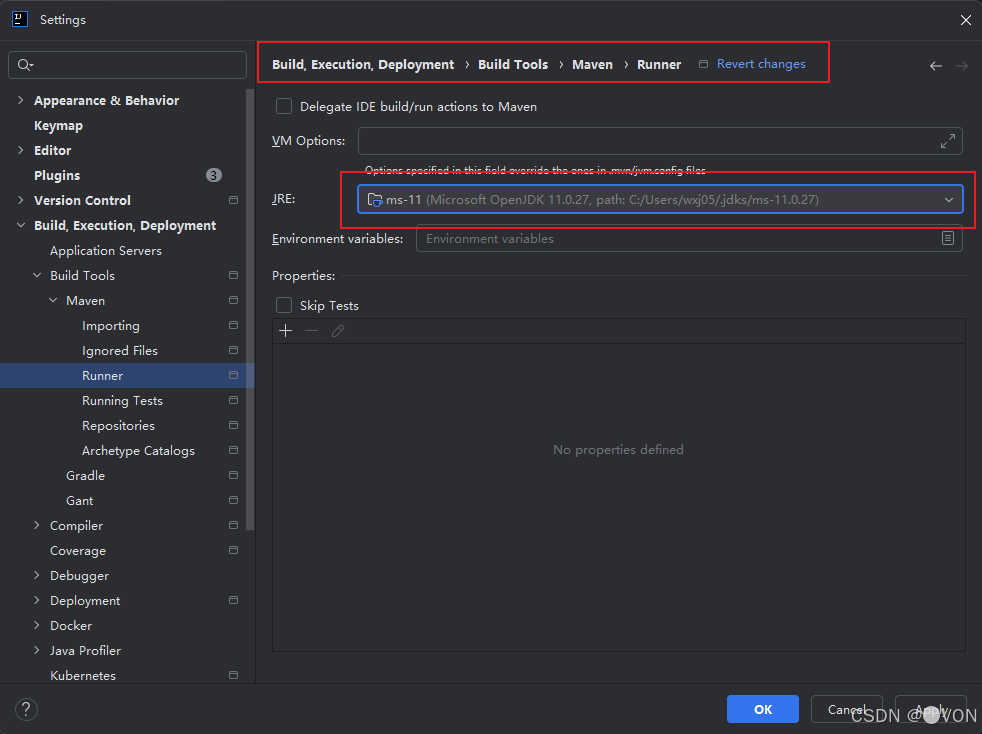Open the environment variables editor list icon
This screenshot has height=734, width=982.
tap(948, 238)
